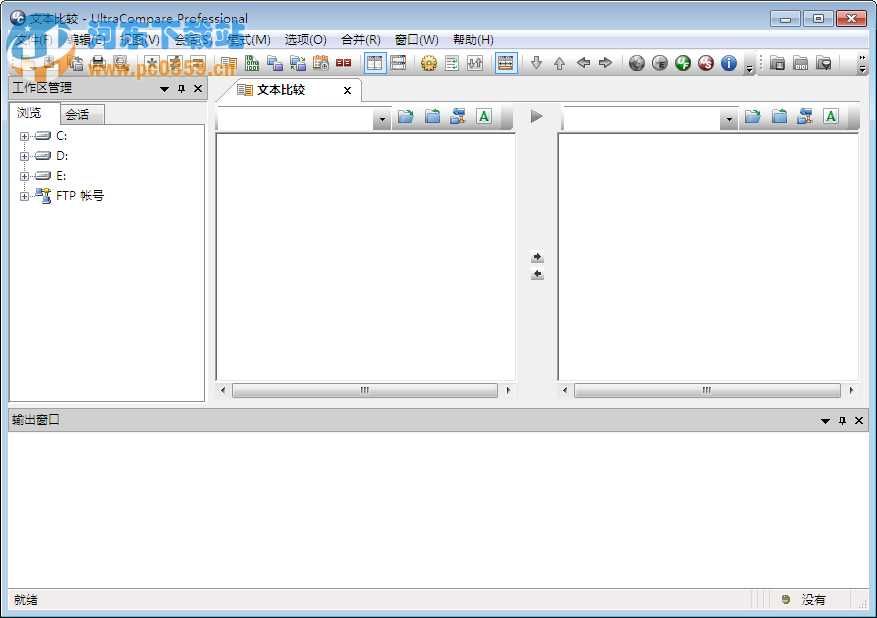Click the red double-square toolbar icon

pos(343,63)
